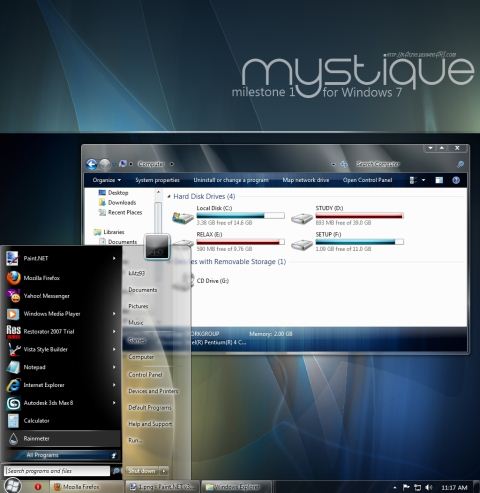Click the Search programs and files box
The height and width of the screenshot is (493, 480).
[57, 471]
